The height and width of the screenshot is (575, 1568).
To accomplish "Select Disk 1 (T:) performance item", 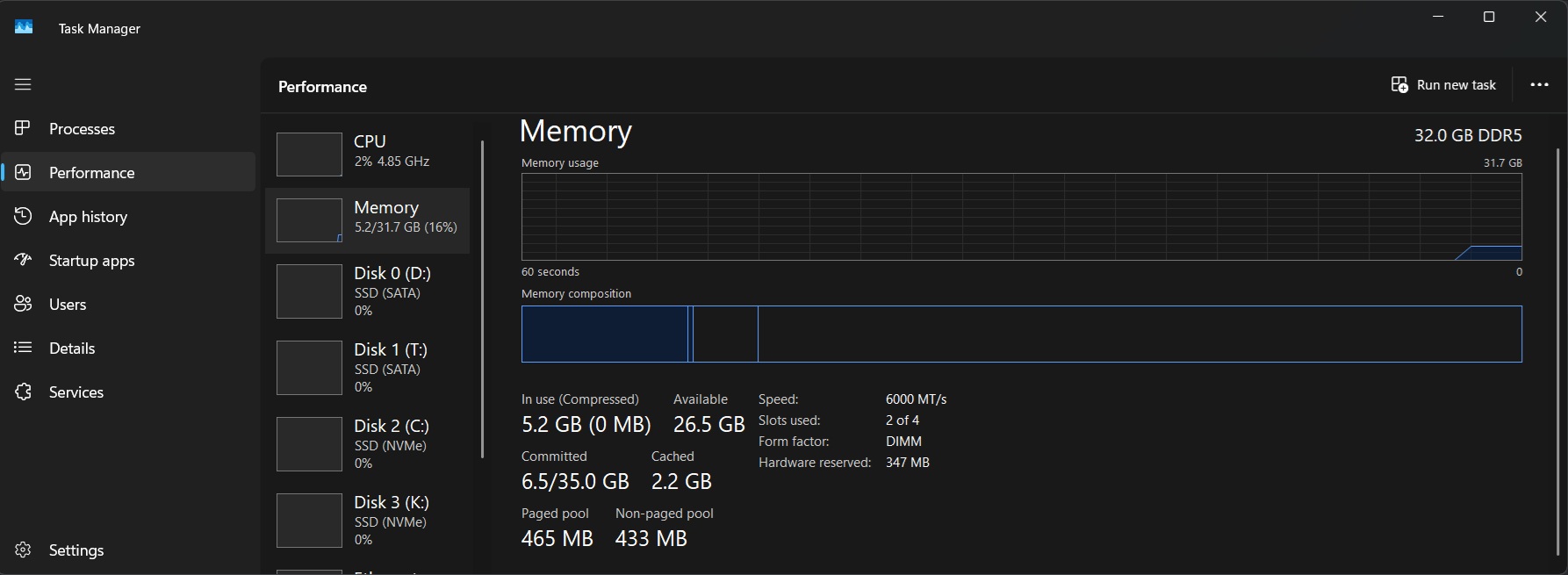I will point(368,368).
